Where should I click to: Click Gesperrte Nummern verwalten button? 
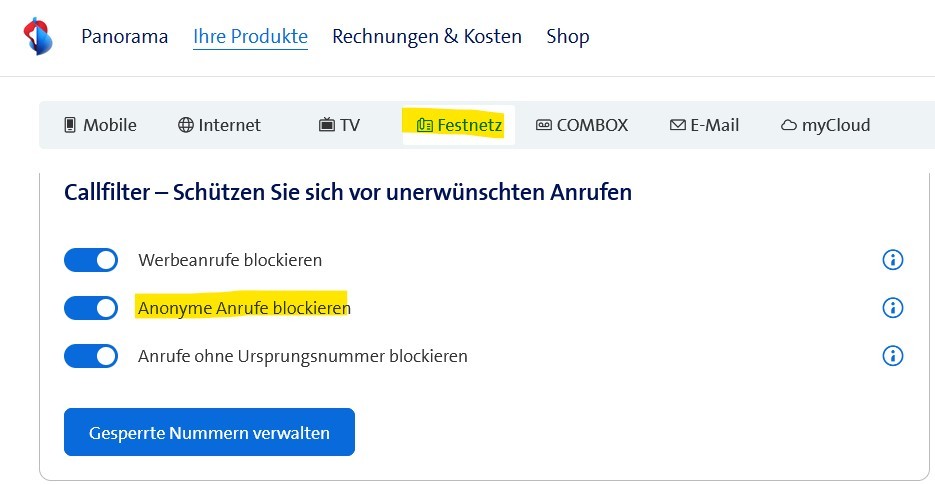(209, 432)
